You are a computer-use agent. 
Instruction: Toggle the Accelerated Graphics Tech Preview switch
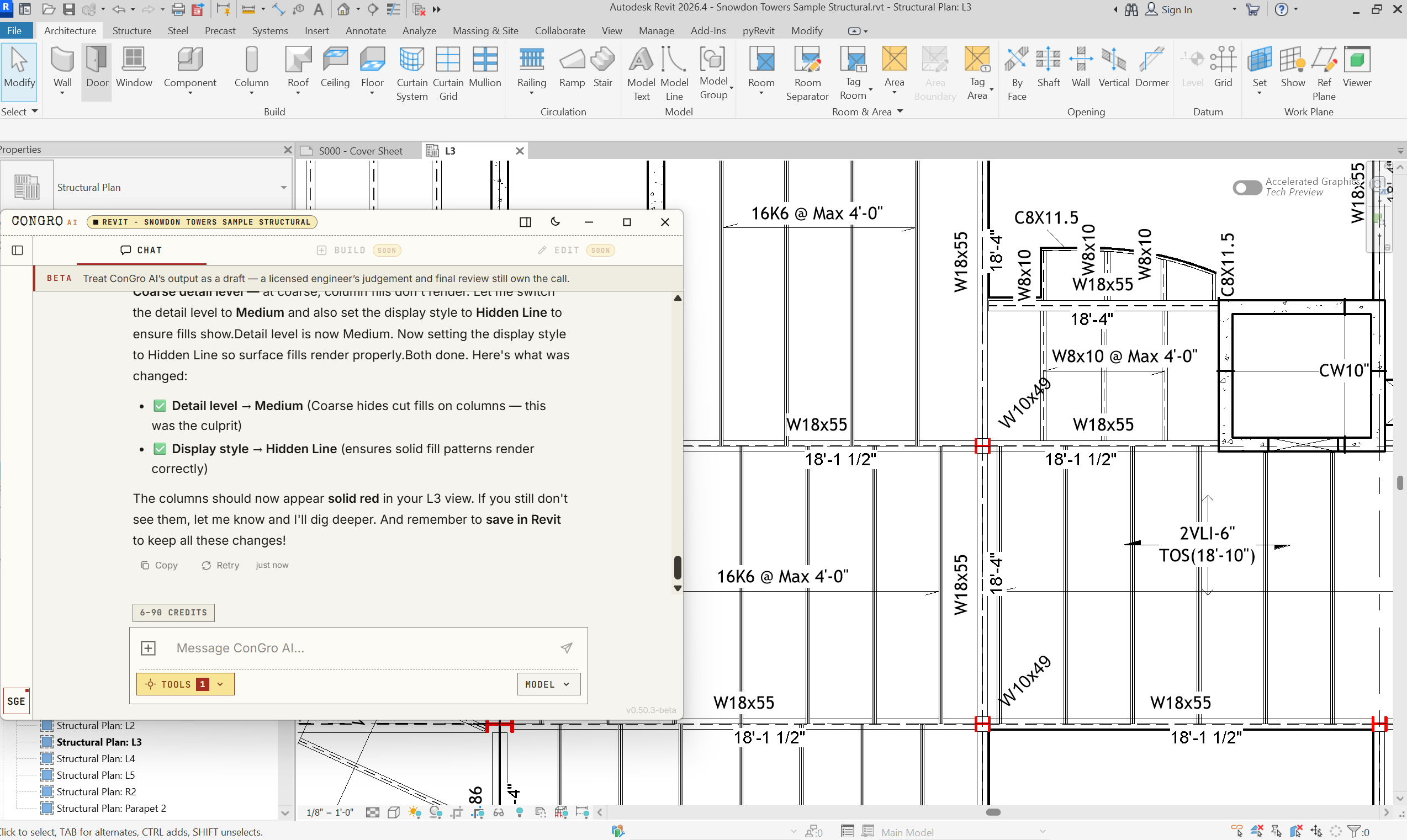coord(1246,187)
